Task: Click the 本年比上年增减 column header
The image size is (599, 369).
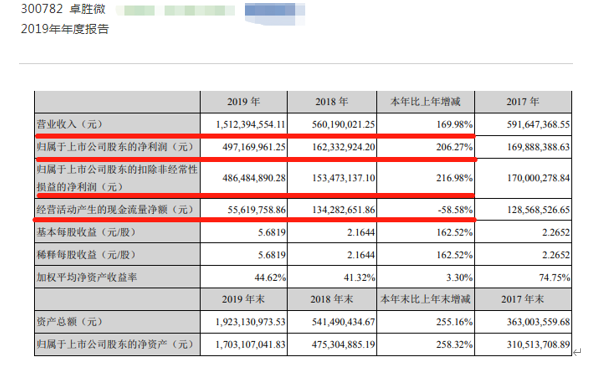Action: [425, 102]
